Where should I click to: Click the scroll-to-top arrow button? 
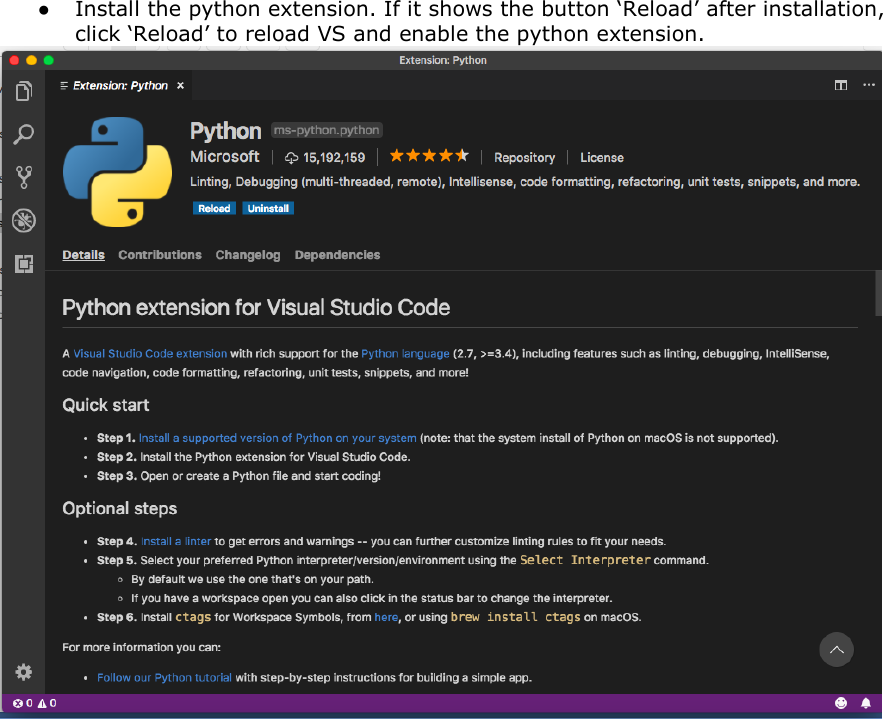tap(836, 650)
